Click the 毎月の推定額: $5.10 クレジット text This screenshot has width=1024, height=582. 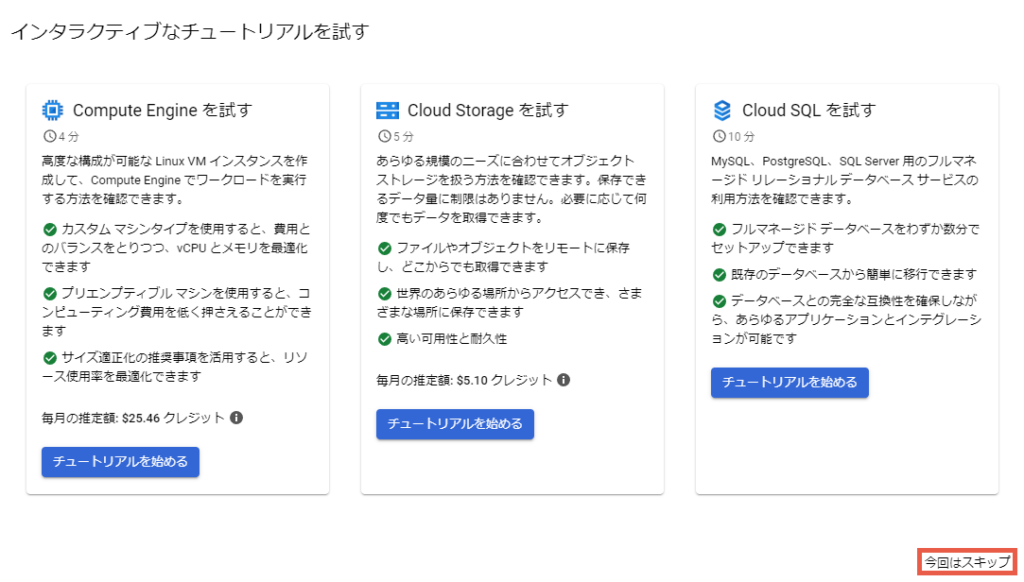pos(464,380)
